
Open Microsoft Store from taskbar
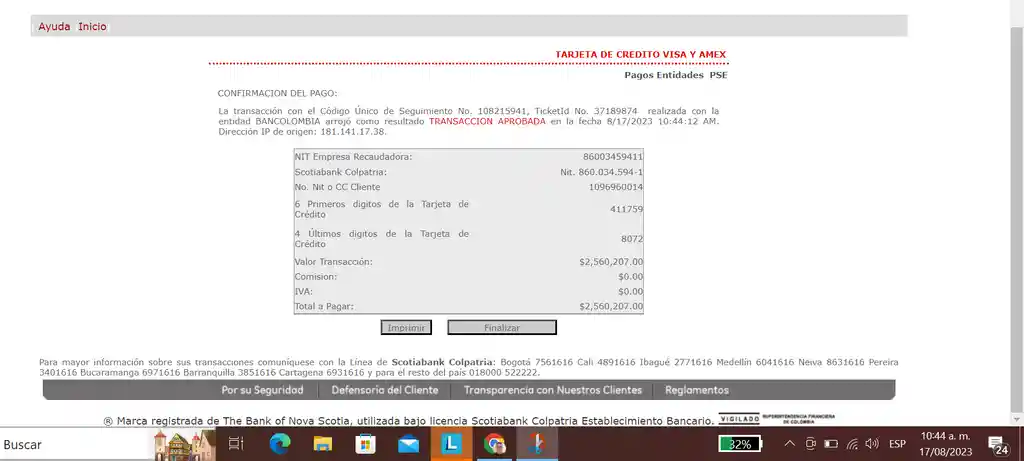pos(366,445)
